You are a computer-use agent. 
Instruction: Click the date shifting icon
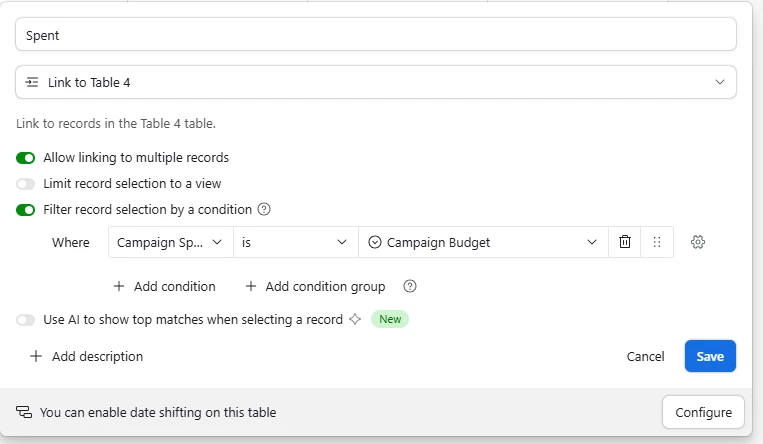(23, 412)
